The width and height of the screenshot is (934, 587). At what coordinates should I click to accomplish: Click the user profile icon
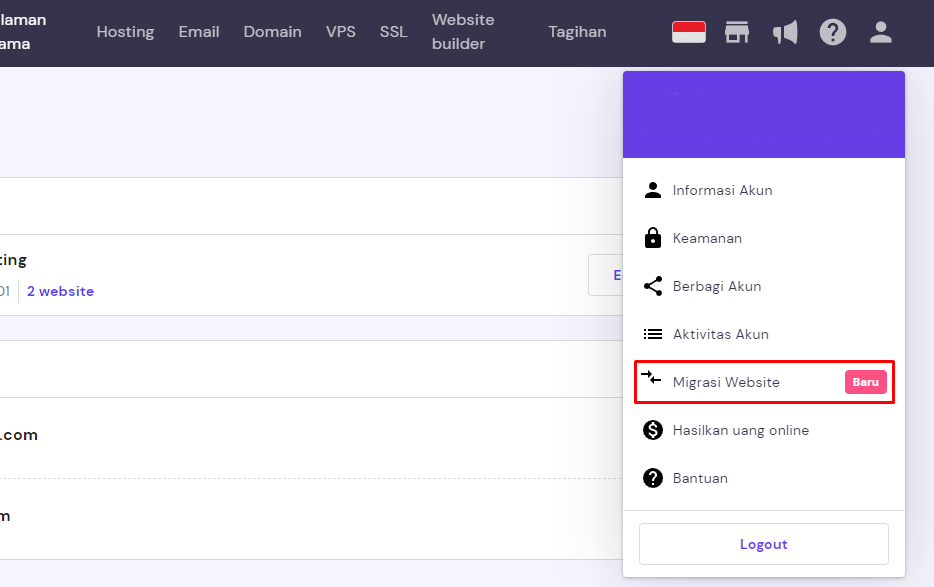tap(880, 32)
